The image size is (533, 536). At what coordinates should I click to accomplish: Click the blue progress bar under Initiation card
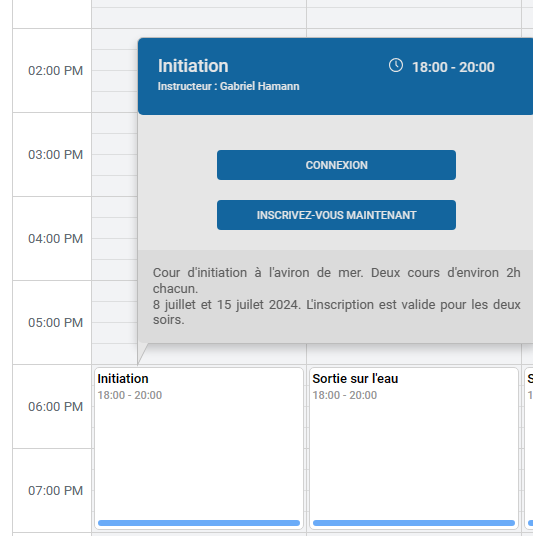(x=199, y=523)
